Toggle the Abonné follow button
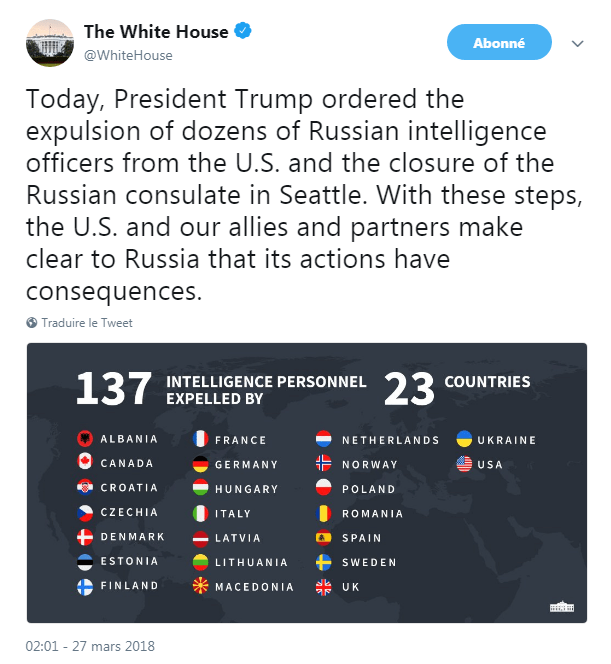This screenshot has height=664, width=611. pyautogui.click(x=499, y=43)
